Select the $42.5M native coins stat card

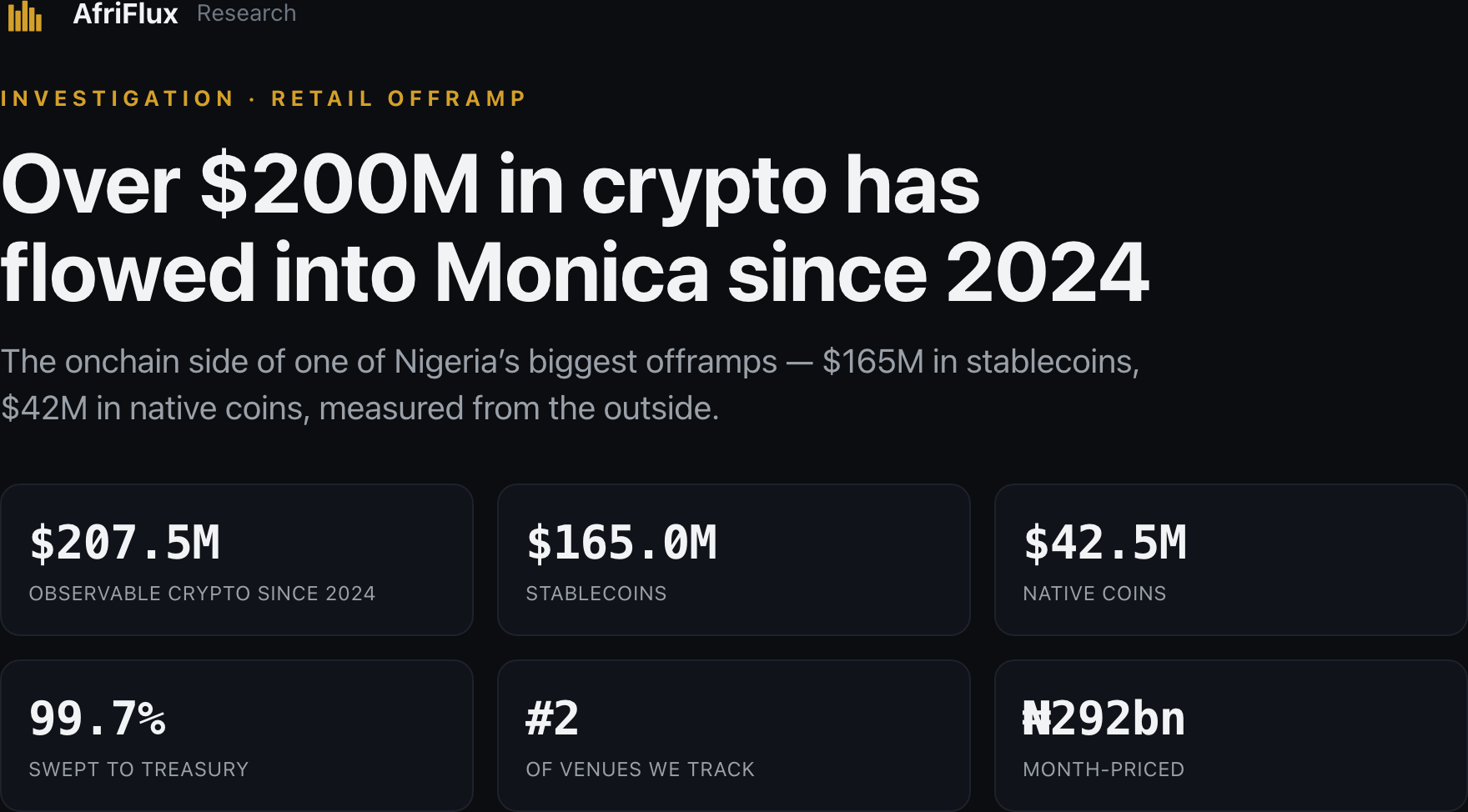pyautogui.click(x=1231, y=559)
